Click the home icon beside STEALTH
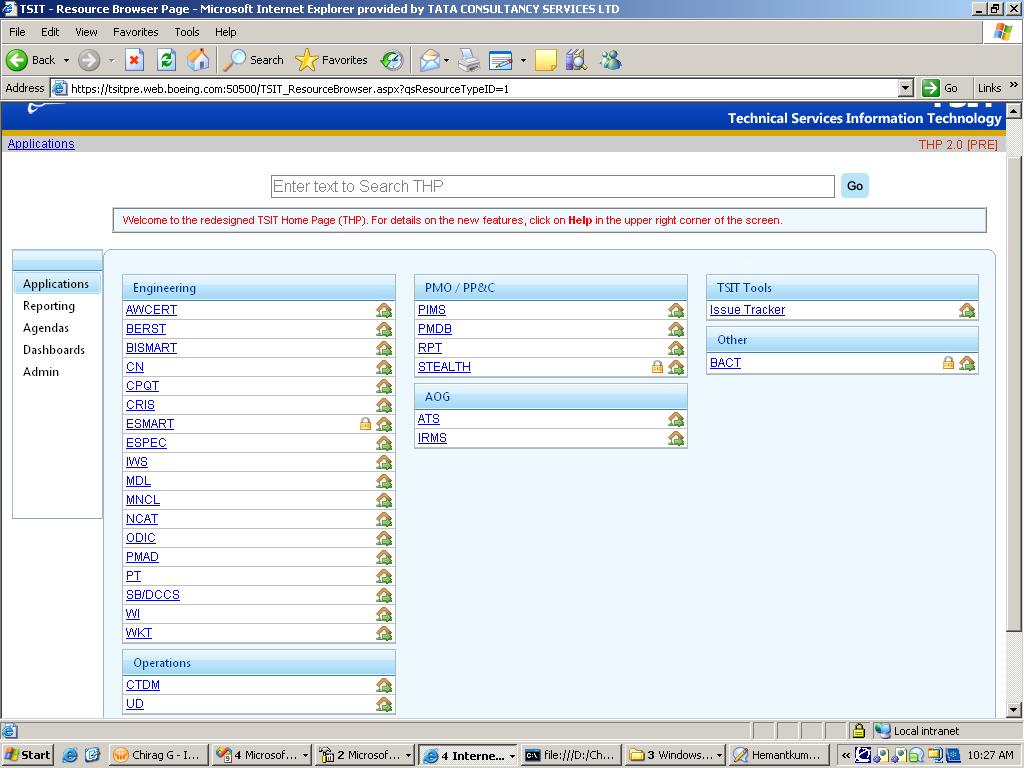Screen dimensions: 1024x768 tap(676, 367)
